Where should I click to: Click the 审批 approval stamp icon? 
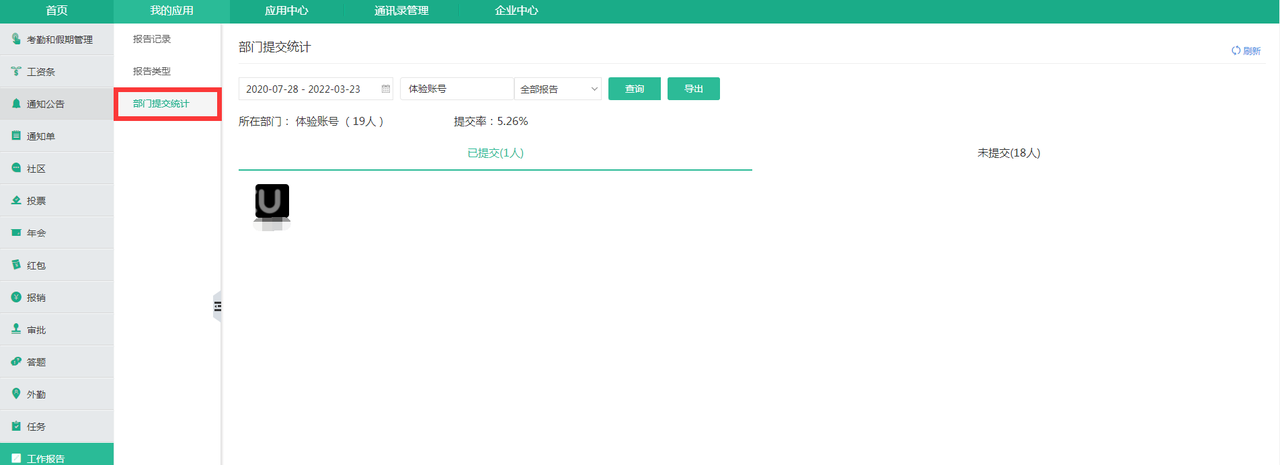[x=16, y=329]
